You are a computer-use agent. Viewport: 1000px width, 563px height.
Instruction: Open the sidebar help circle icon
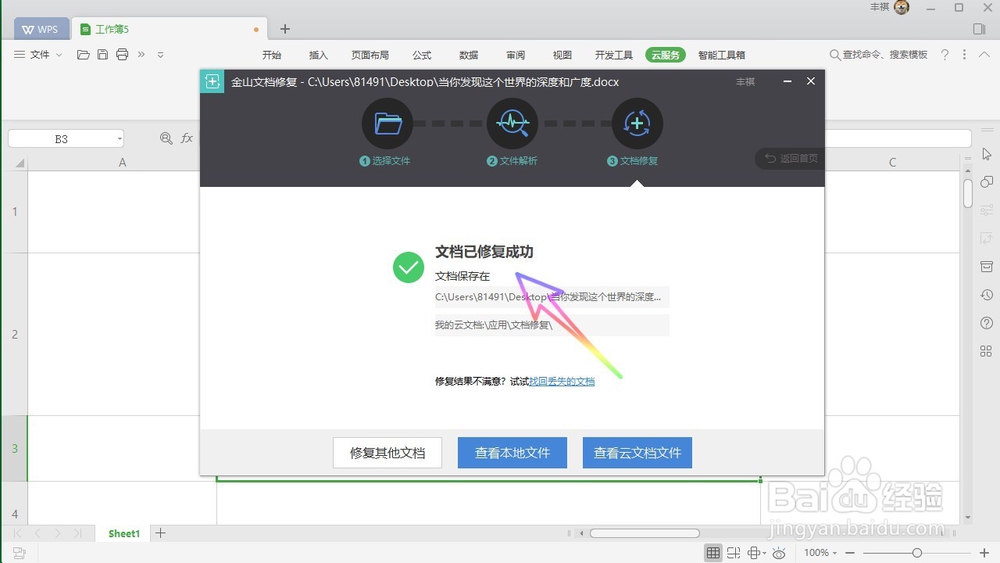point(987,323)
